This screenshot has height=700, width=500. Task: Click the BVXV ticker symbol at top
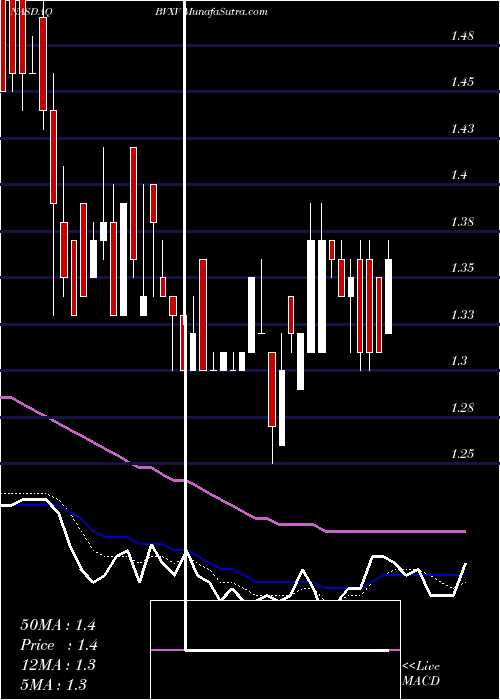[x=166, y=12]
